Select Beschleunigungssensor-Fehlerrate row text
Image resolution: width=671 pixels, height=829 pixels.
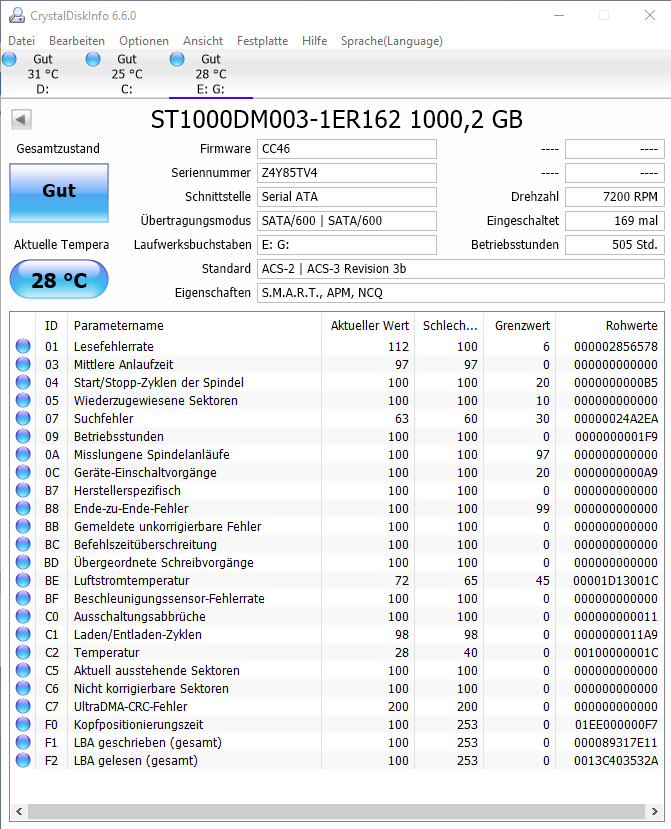click(169, 598)
